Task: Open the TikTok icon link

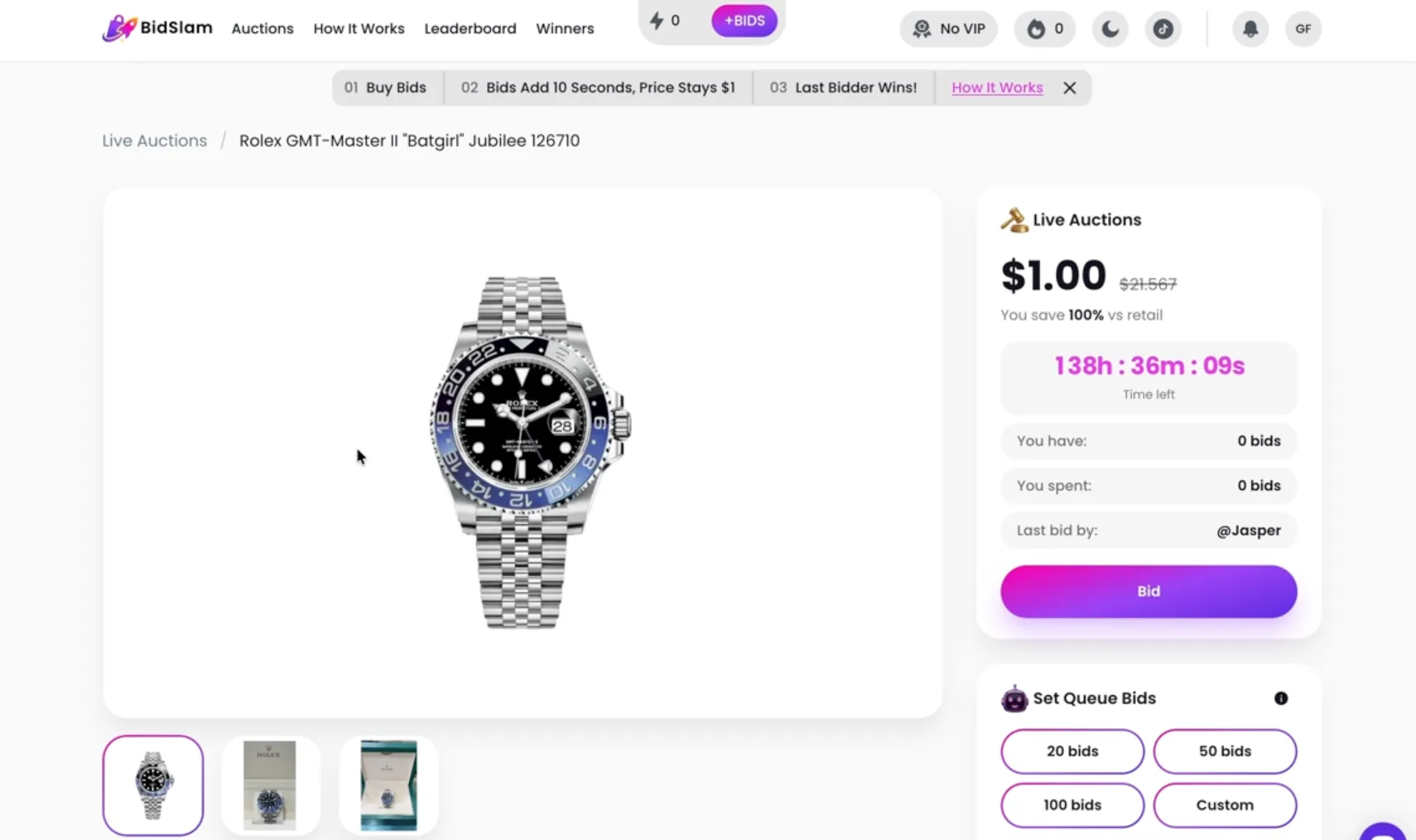Action: click(1163, 29)
